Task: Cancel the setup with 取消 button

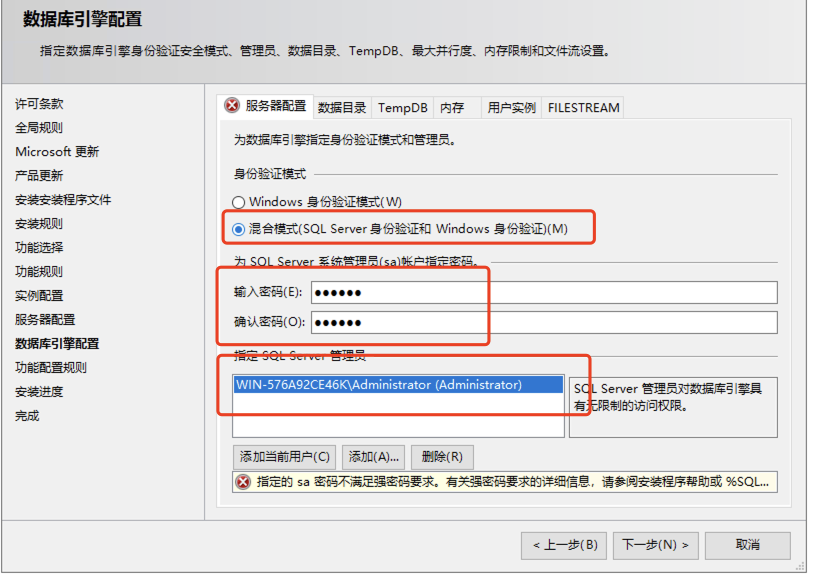Action: click(747, 545)
